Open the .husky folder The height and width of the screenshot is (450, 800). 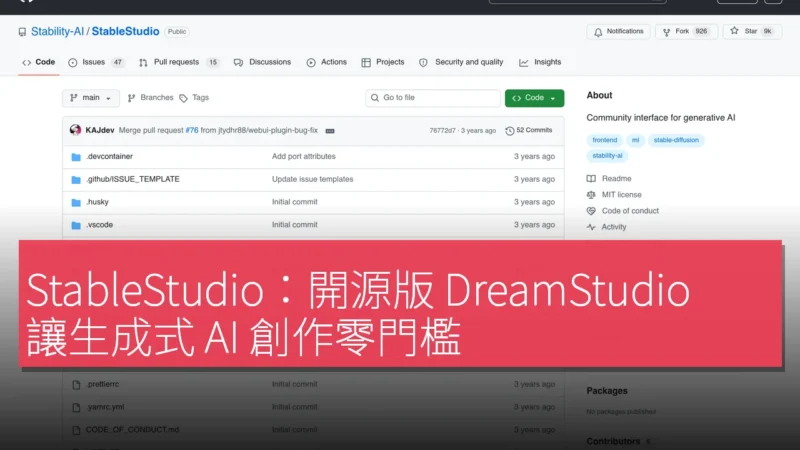pyautogui.click(x=97, y=202)
